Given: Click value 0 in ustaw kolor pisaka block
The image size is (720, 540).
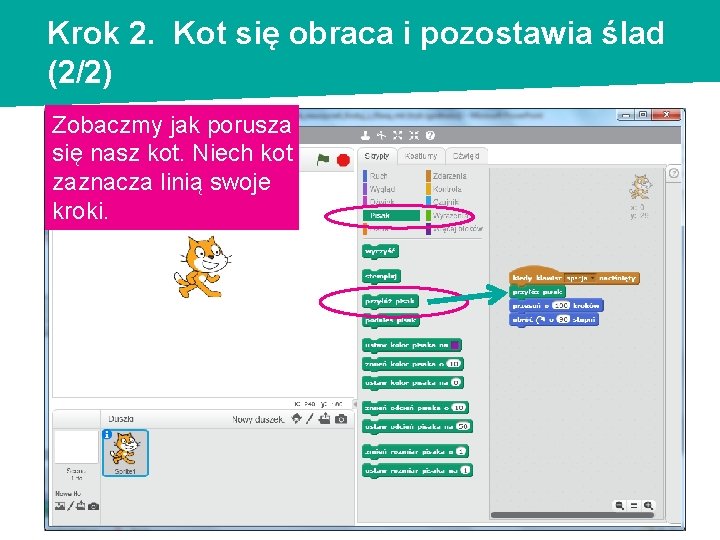Looking at the screenshot, I should 456,382.
